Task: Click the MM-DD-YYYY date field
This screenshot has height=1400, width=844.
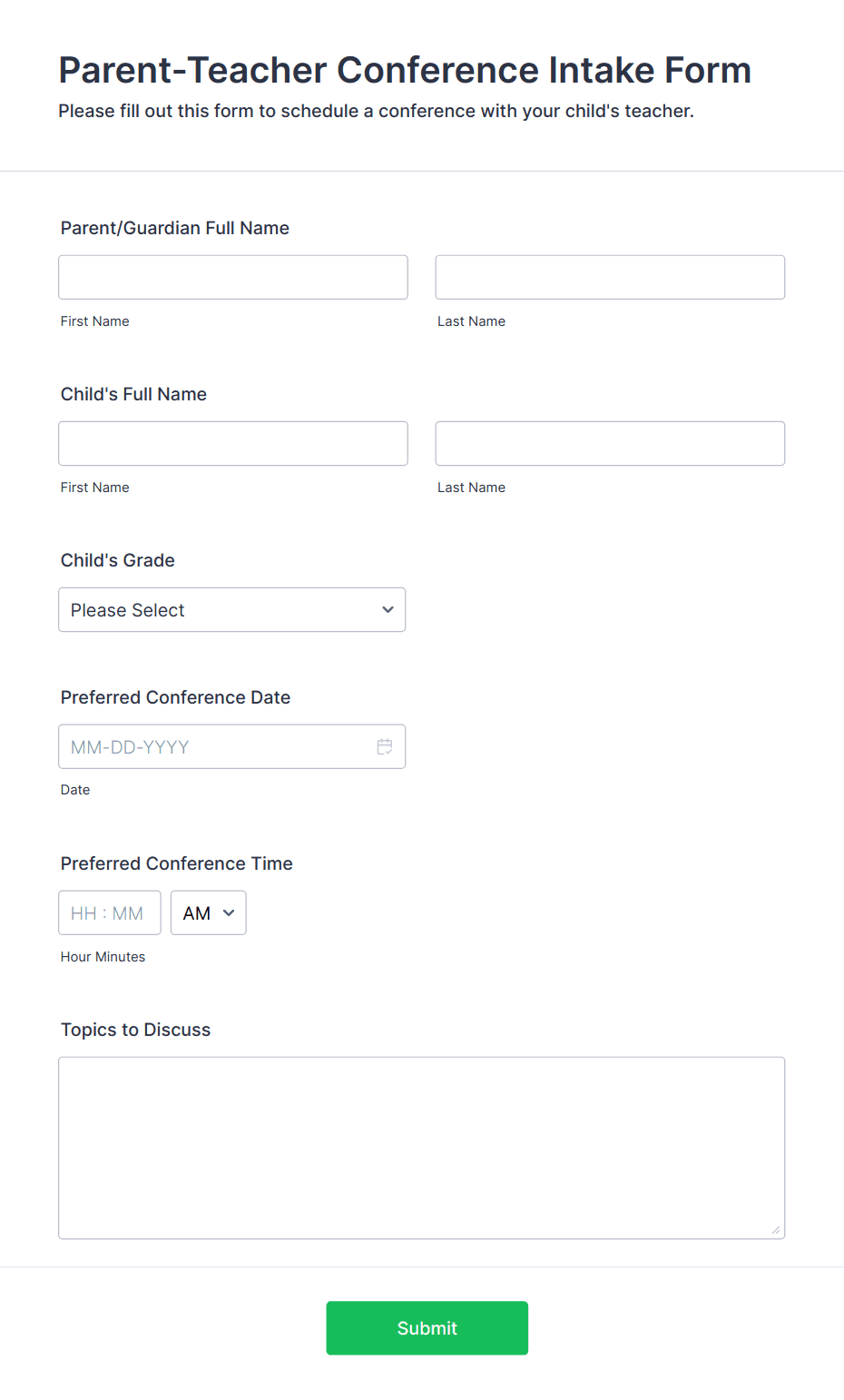Action: pos(231,746)
